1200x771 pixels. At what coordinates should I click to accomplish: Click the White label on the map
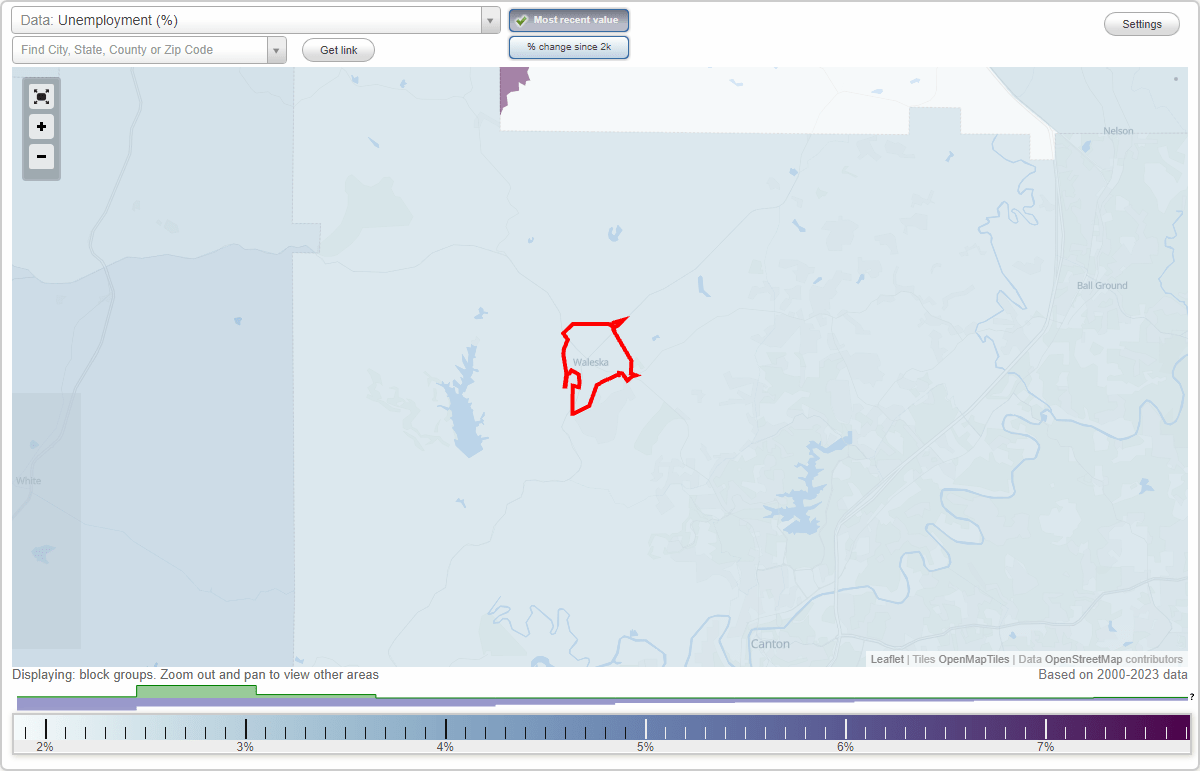pos(28,481)
